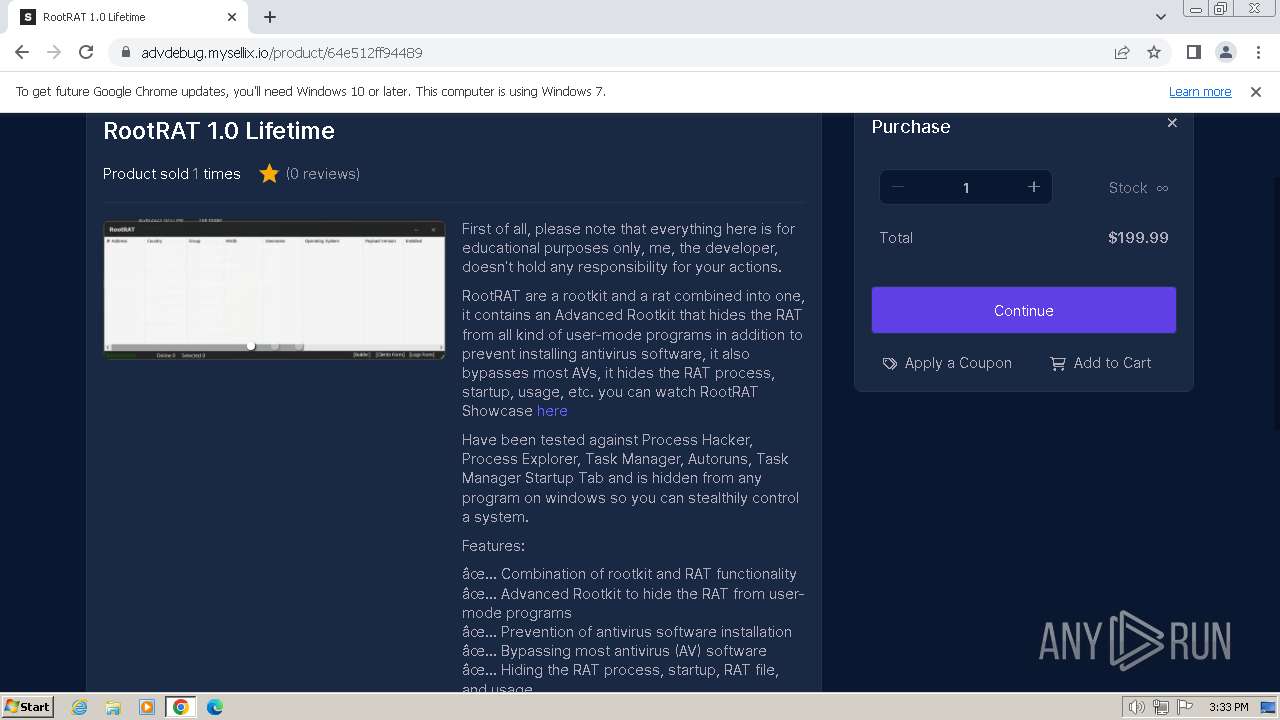Click the system clock 3:33 PM
This screenshot has height=720, width=1280.
(1228, 707)
